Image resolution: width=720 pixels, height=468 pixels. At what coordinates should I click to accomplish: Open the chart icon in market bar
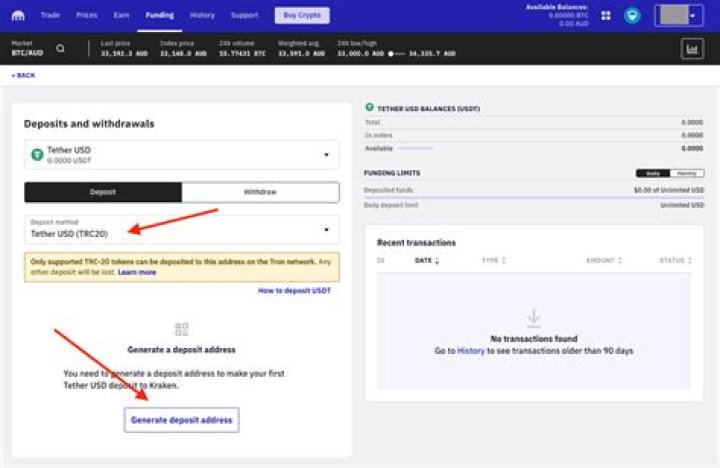(x=691, y=48)
